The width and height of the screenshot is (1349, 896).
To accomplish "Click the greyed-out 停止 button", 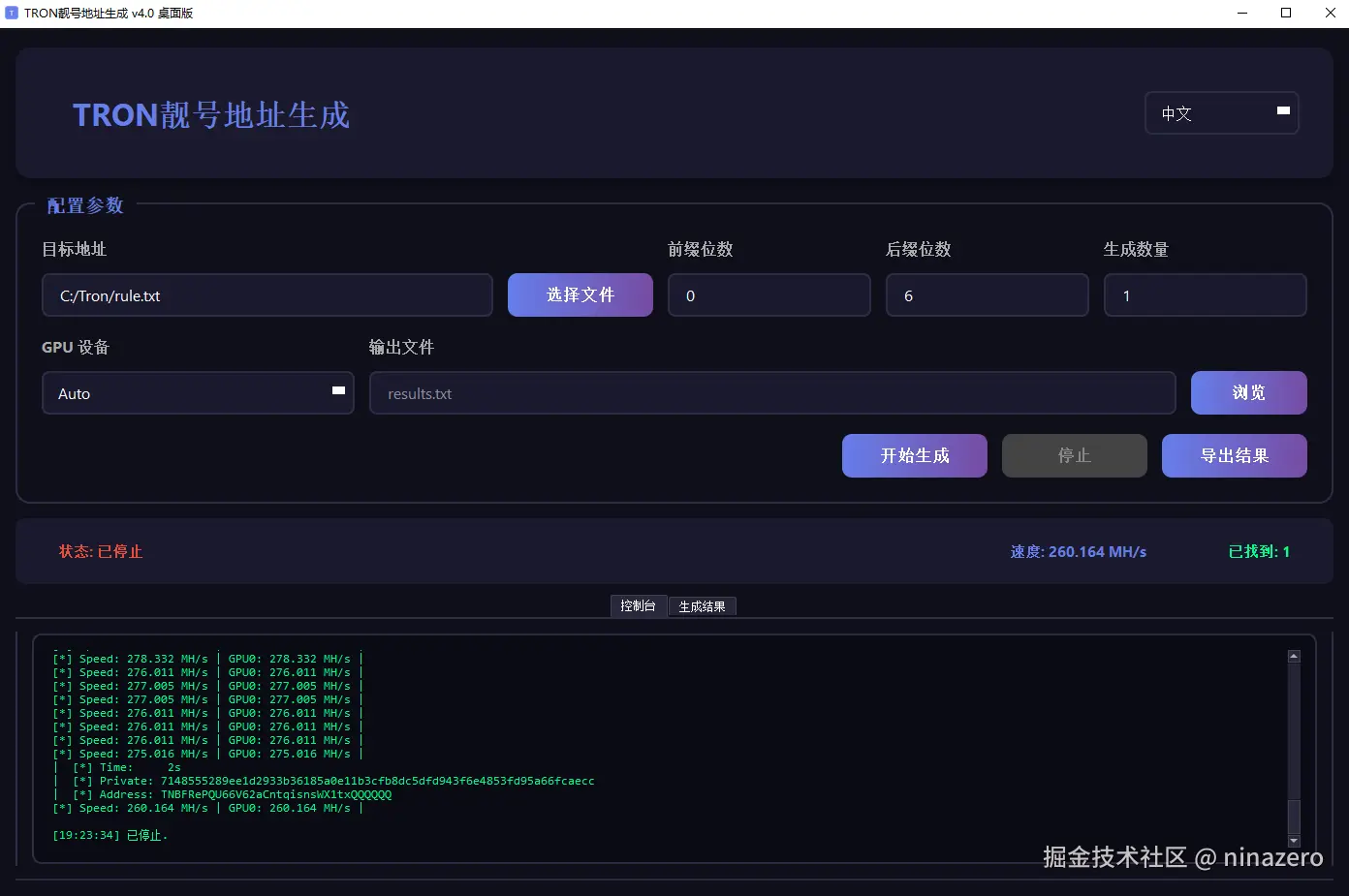I will pos(1075,455).
